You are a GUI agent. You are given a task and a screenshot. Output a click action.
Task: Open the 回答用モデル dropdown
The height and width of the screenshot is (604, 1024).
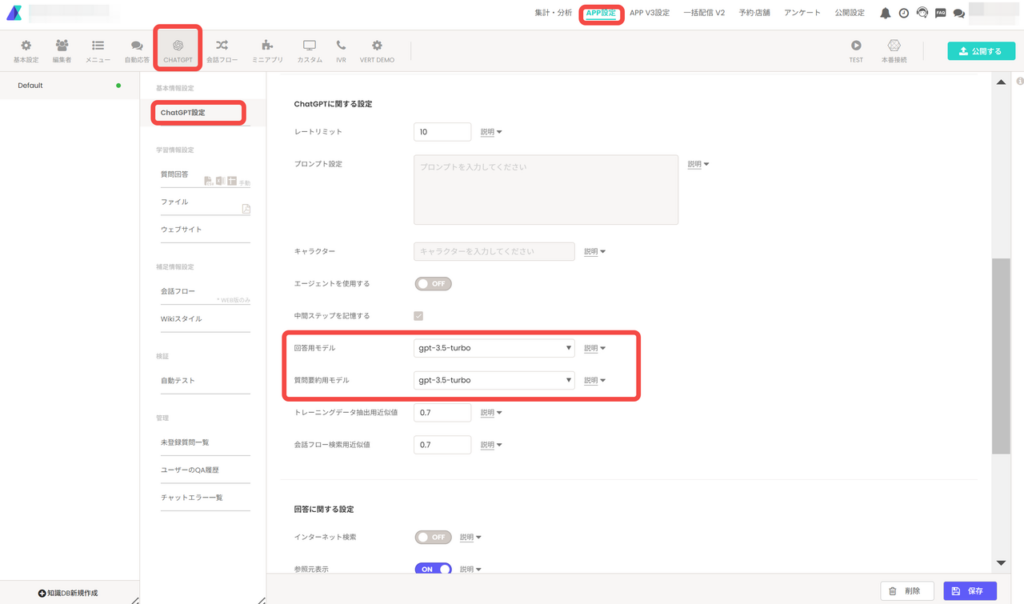coord(494,348)
